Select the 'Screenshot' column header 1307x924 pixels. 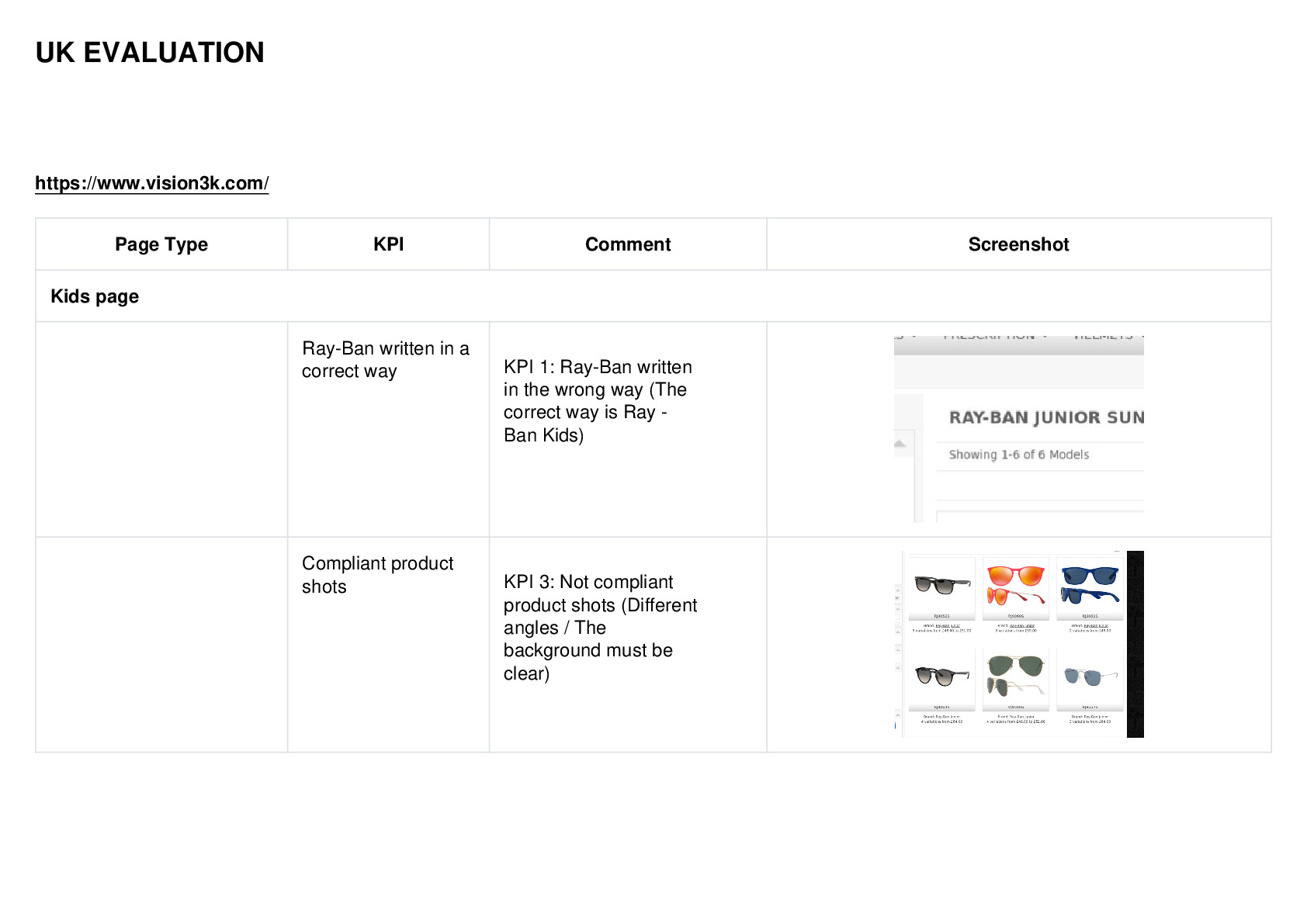pos(1018,244)
